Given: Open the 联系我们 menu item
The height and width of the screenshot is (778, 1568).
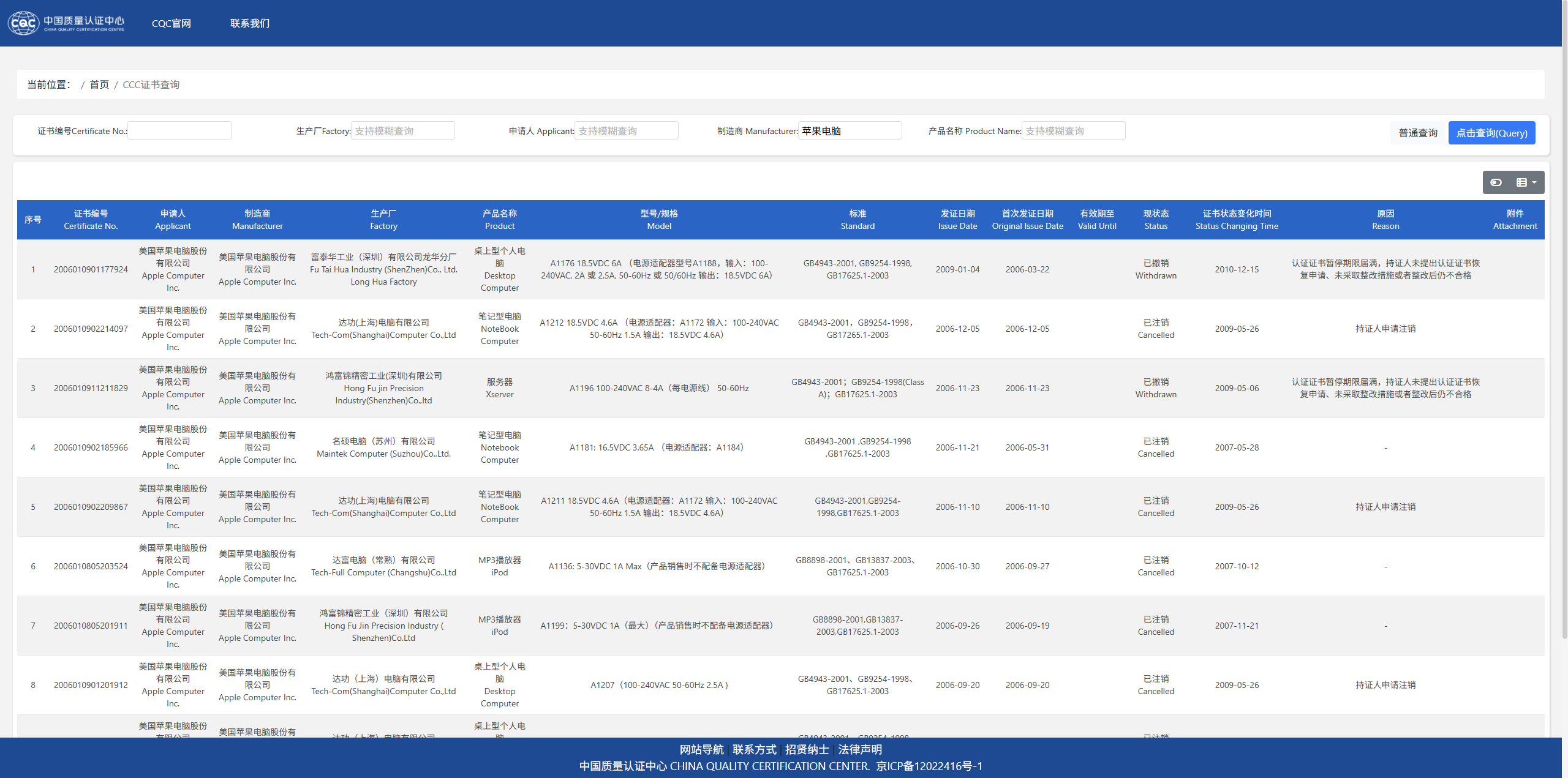Looking at the screenshot, I should 250,23.
